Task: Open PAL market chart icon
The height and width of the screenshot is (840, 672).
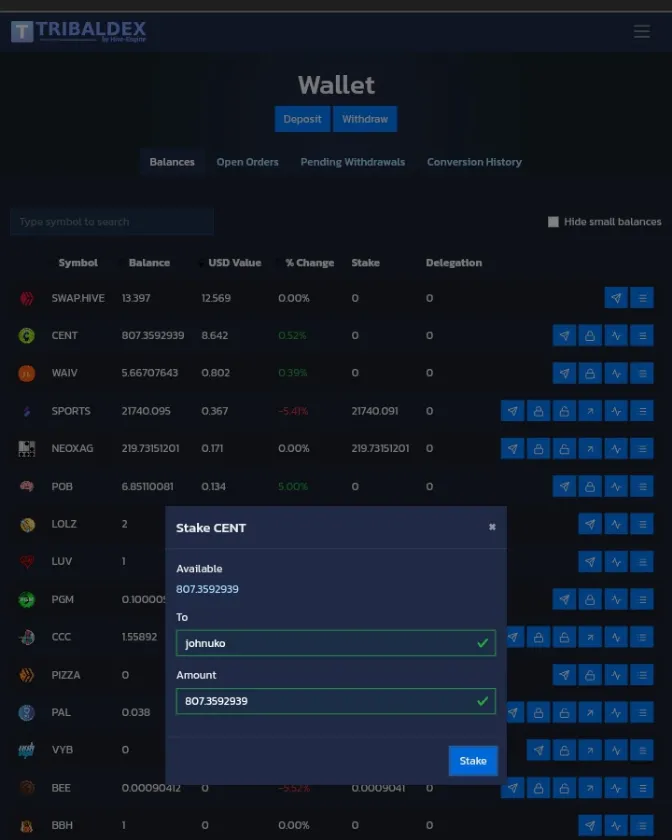Action: click(616, 712)
